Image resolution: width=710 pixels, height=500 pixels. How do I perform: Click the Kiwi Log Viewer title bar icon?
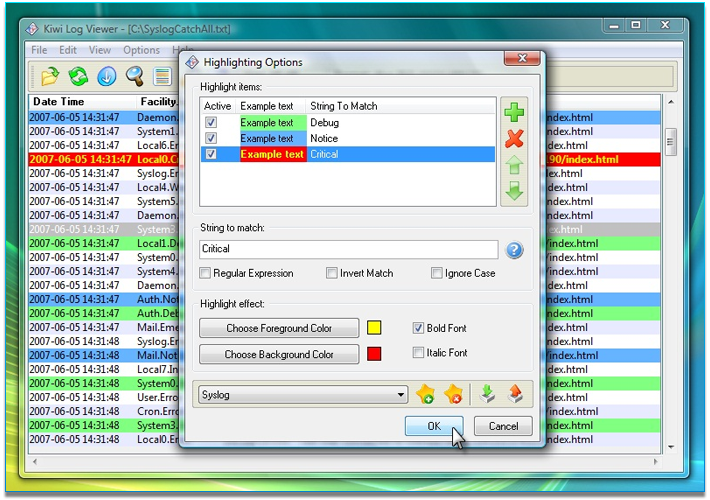(x=32, y=29)
